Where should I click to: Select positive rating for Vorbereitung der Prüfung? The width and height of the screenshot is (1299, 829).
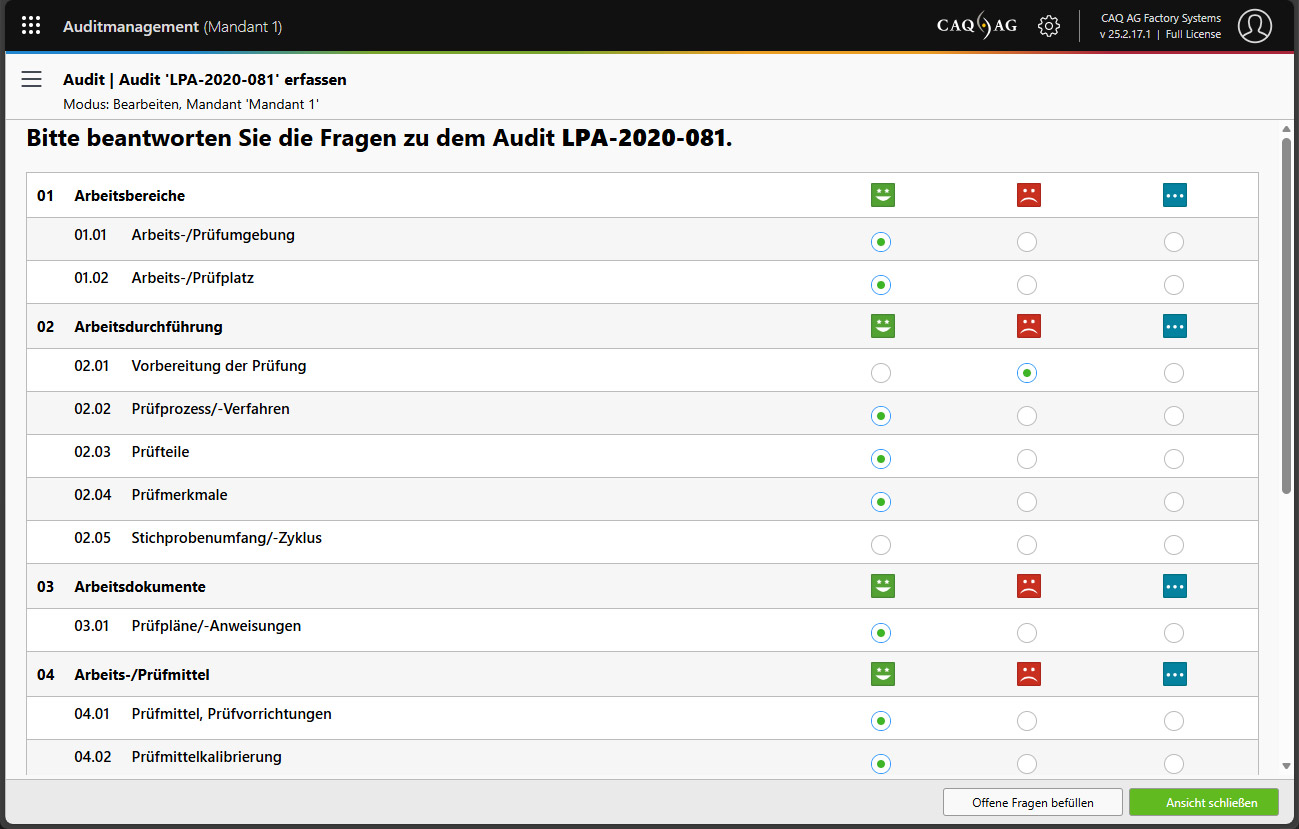(x=881, y=373)
